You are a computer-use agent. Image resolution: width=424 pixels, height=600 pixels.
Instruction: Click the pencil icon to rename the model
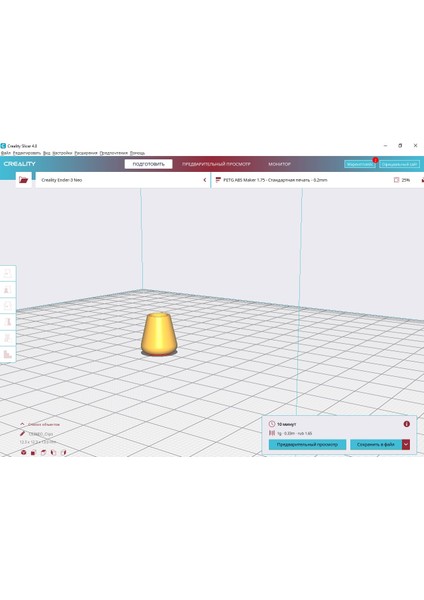pos(23,434)
